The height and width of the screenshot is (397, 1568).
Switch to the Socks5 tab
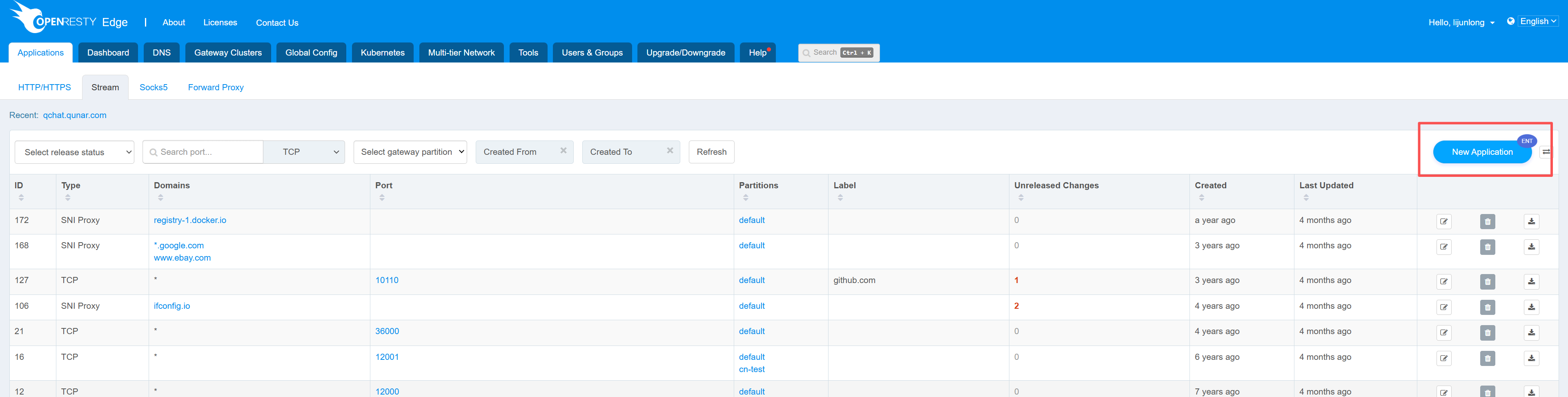coord(154,88)
